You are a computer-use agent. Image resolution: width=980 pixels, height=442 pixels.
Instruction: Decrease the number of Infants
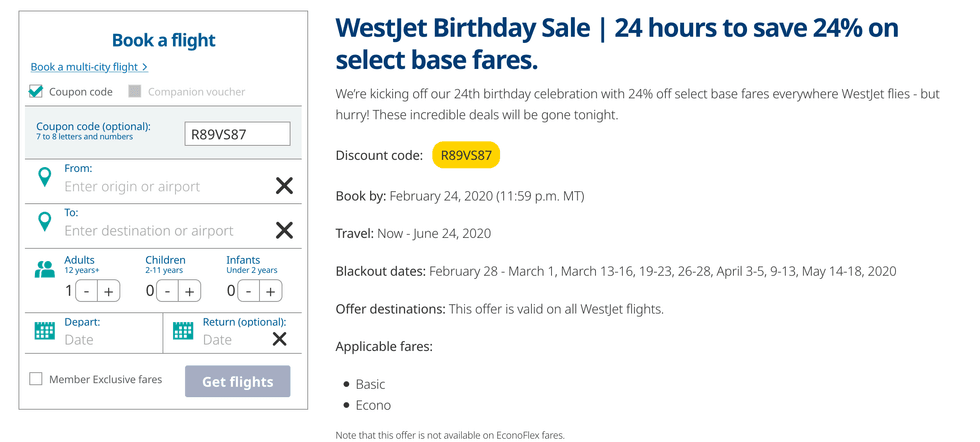pyautogui.click(x=248, y=291)
